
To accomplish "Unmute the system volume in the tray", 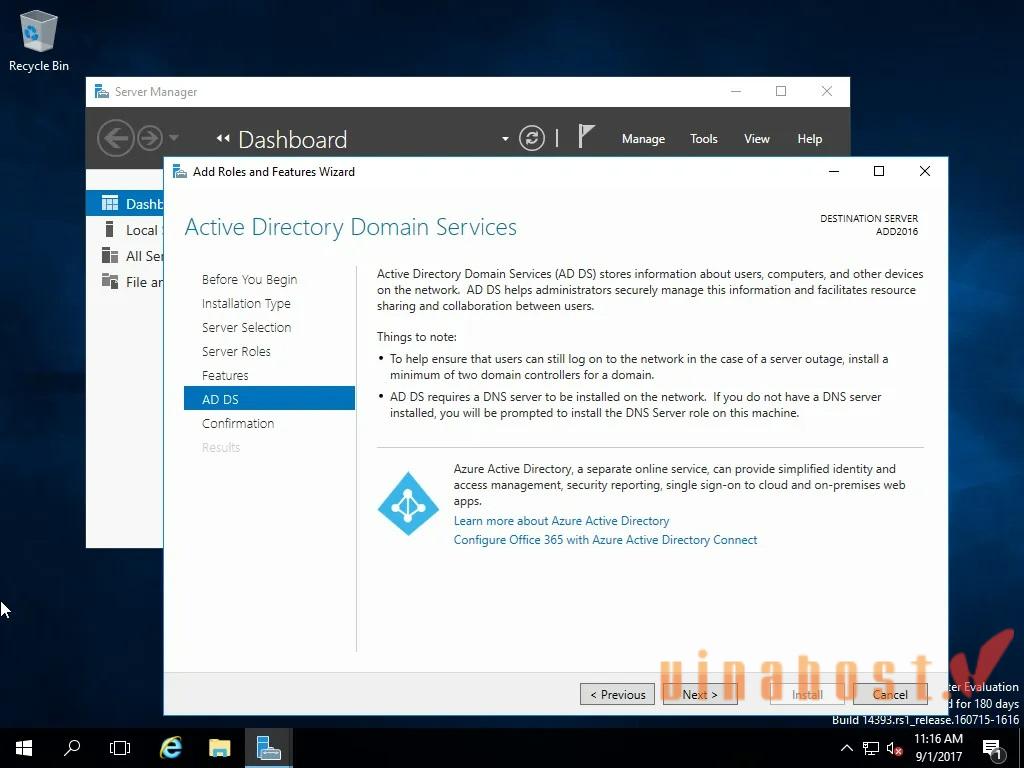I will point(893,748).
